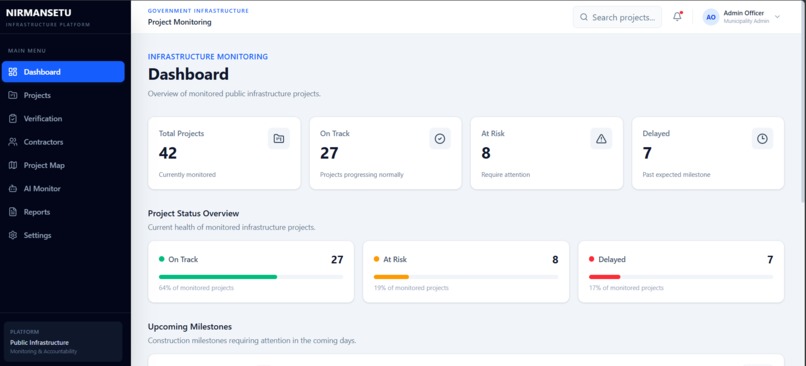Viewport: 806px width, 366px height.
Task: Click the Verification clipboard icon
Action: [13, 119]
